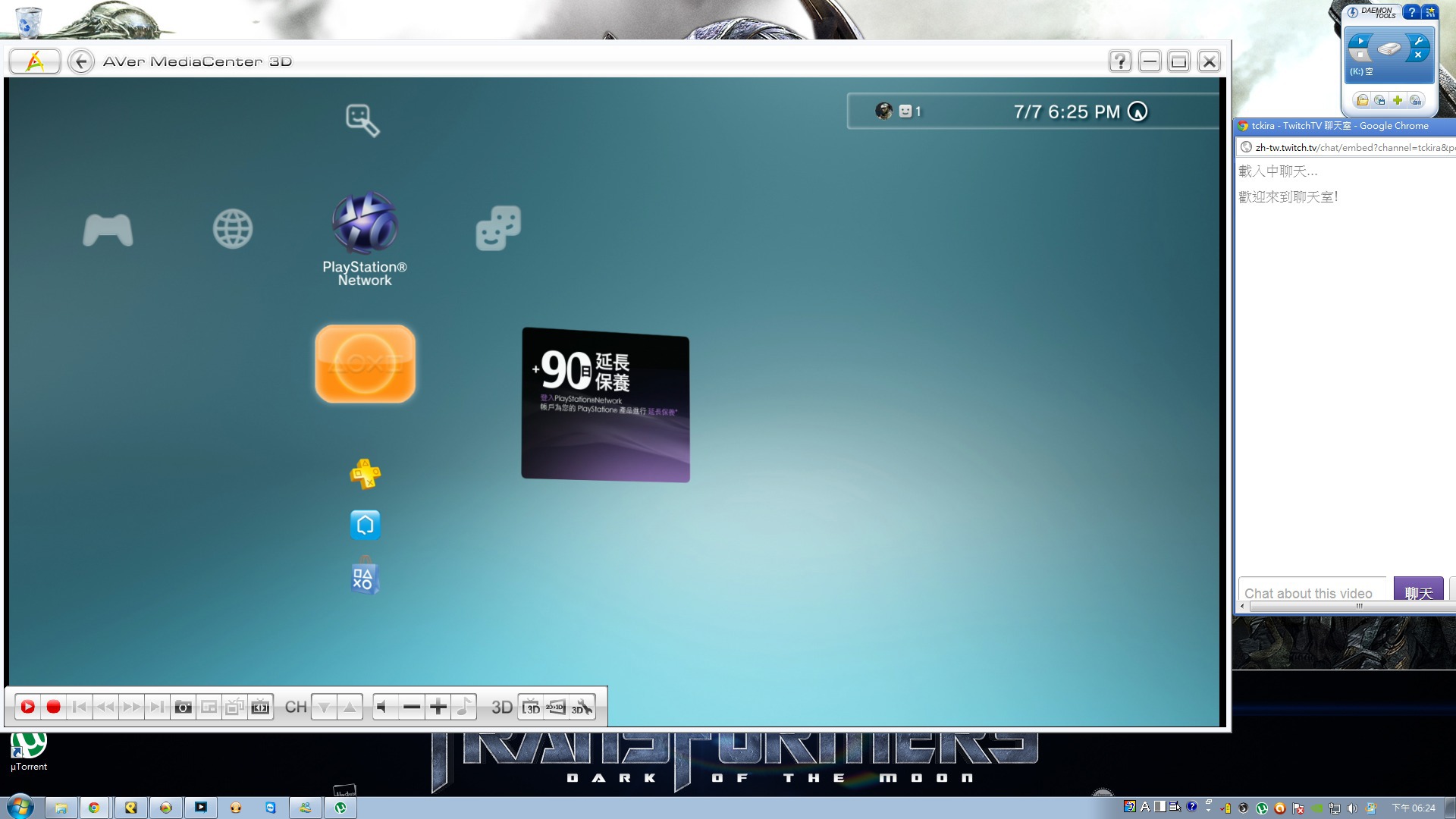Click the AVer MediaCenter logo button
Image resolution: width=1456 pixels, height=819 pixels.
pyautogui.click(x=35, y=61)
